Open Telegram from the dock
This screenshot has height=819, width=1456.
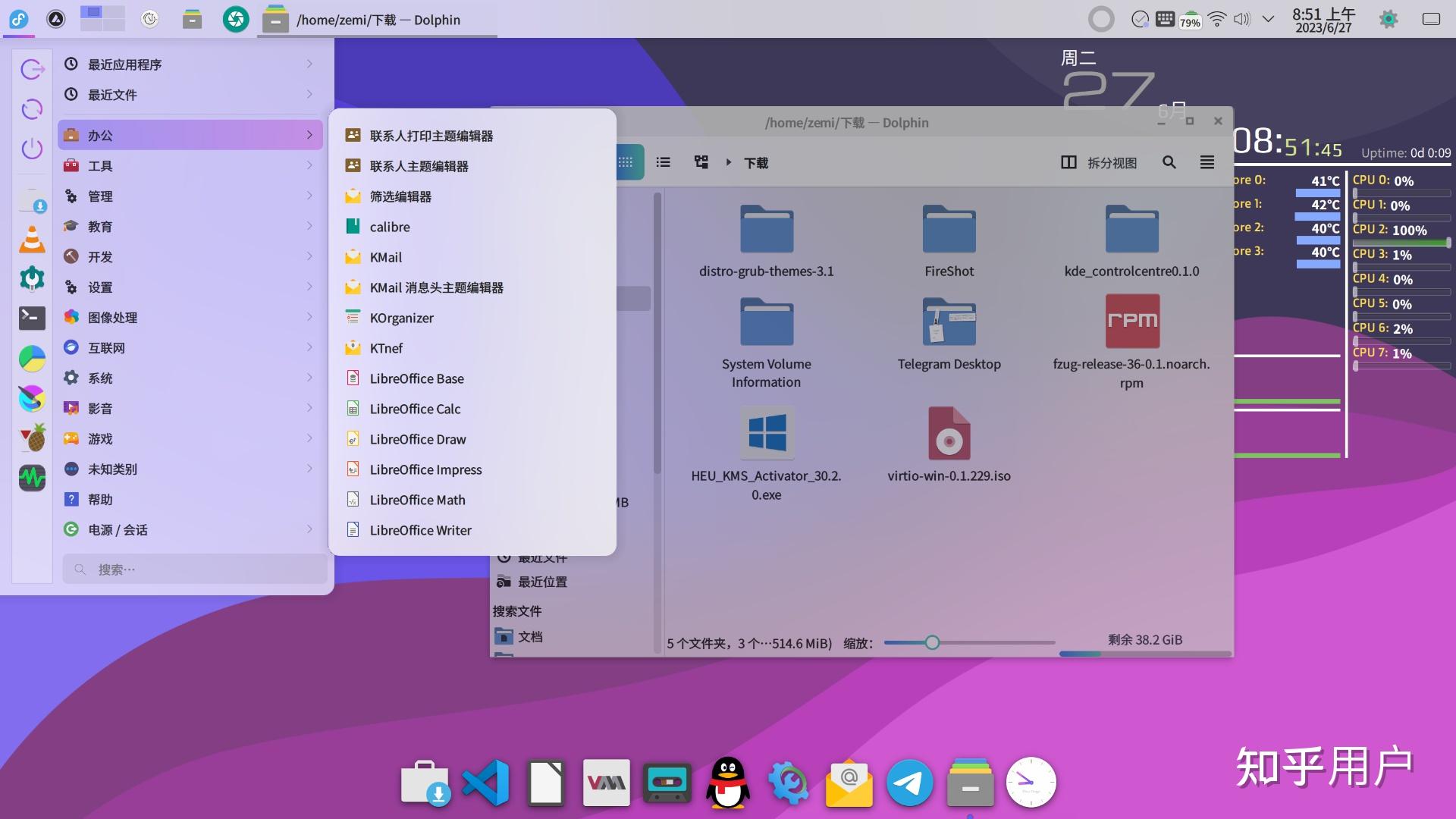pyautogui.click(x=910, y=783)
